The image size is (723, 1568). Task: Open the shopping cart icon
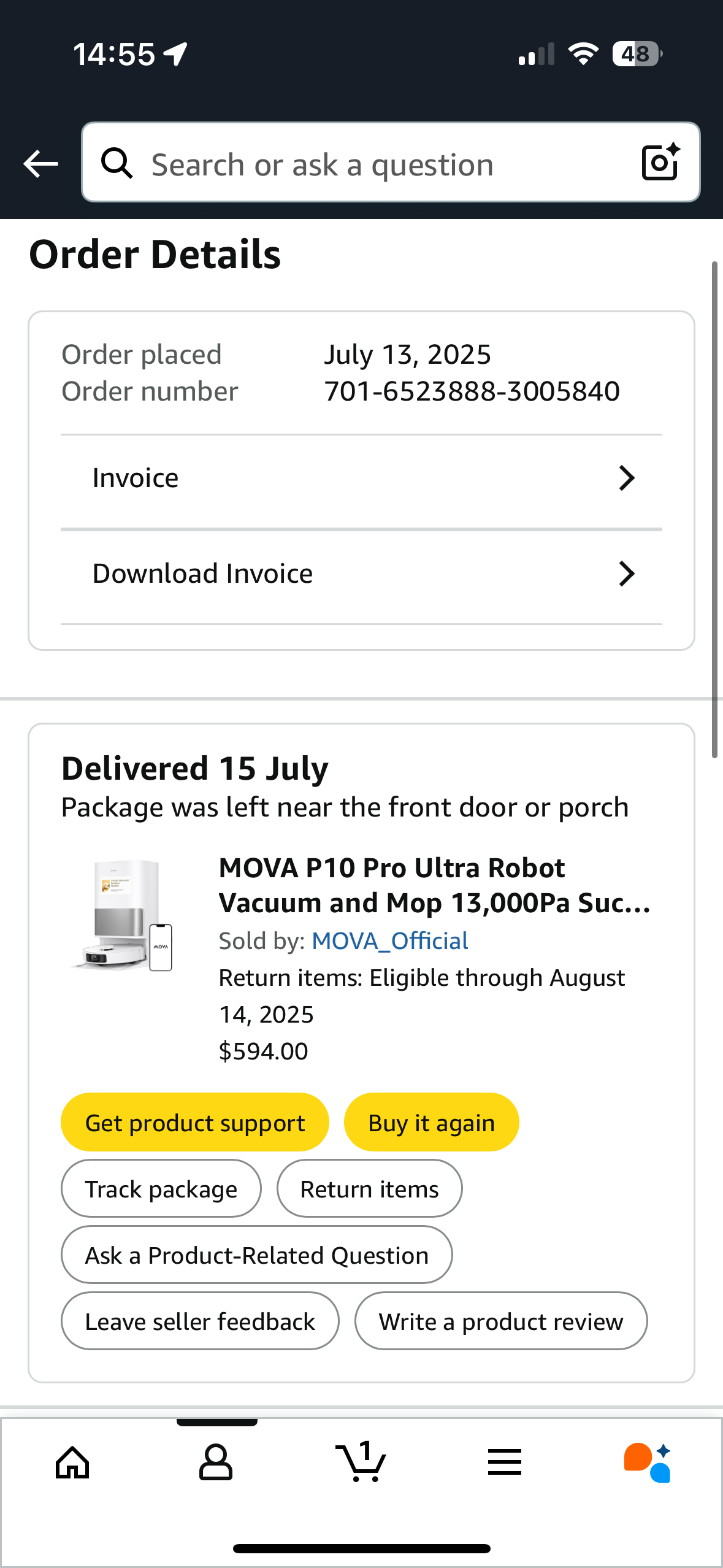[361, 1462]
